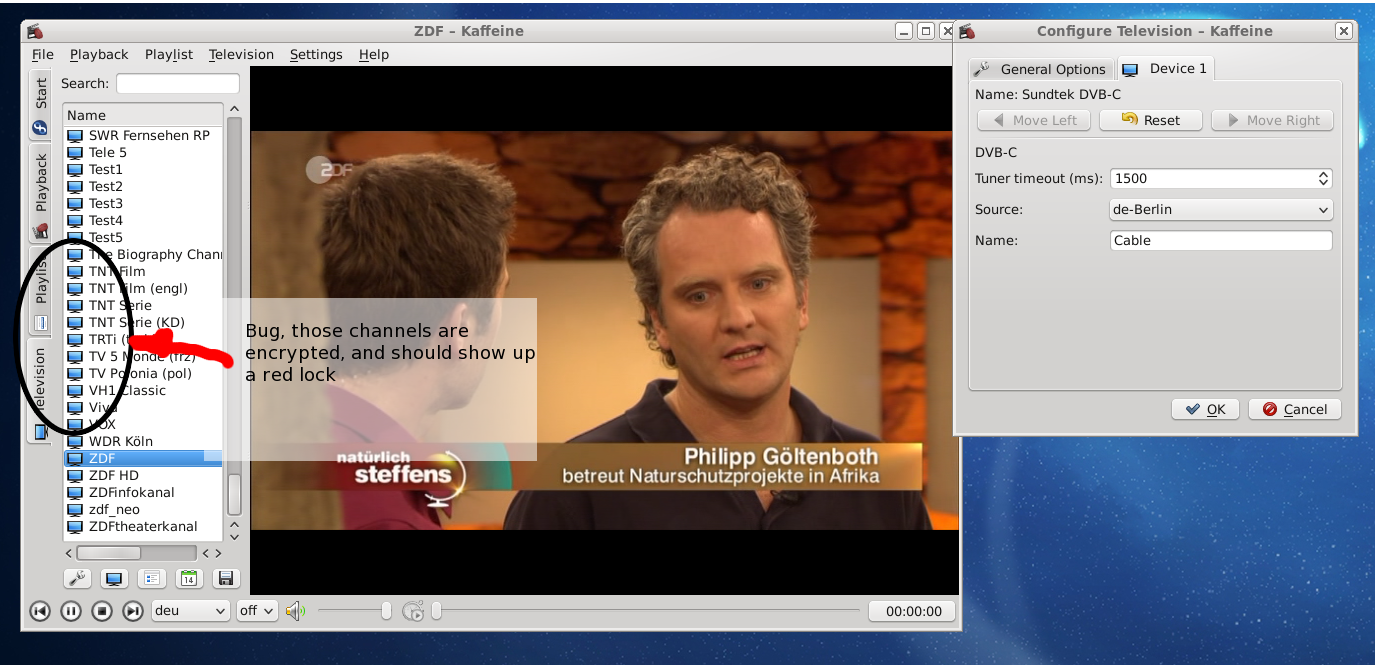Switch to the Playlist side tab
Viewport: 1378px width, 665px height.
pyautogui.click(x=41, y=291)
